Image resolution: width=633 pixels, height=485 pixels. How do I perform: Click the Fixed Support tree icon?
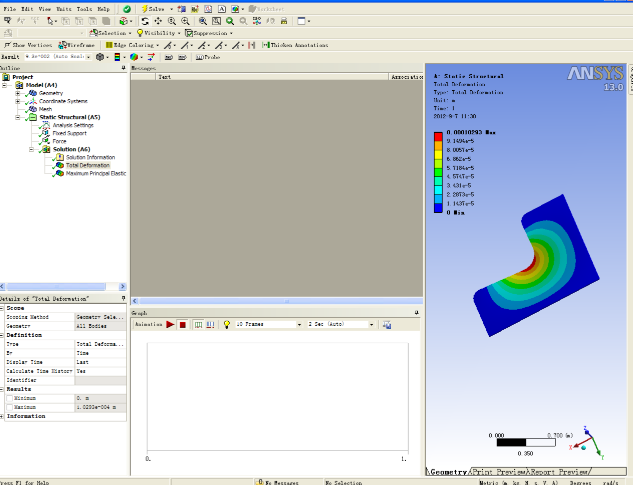[x=44, y=133]
